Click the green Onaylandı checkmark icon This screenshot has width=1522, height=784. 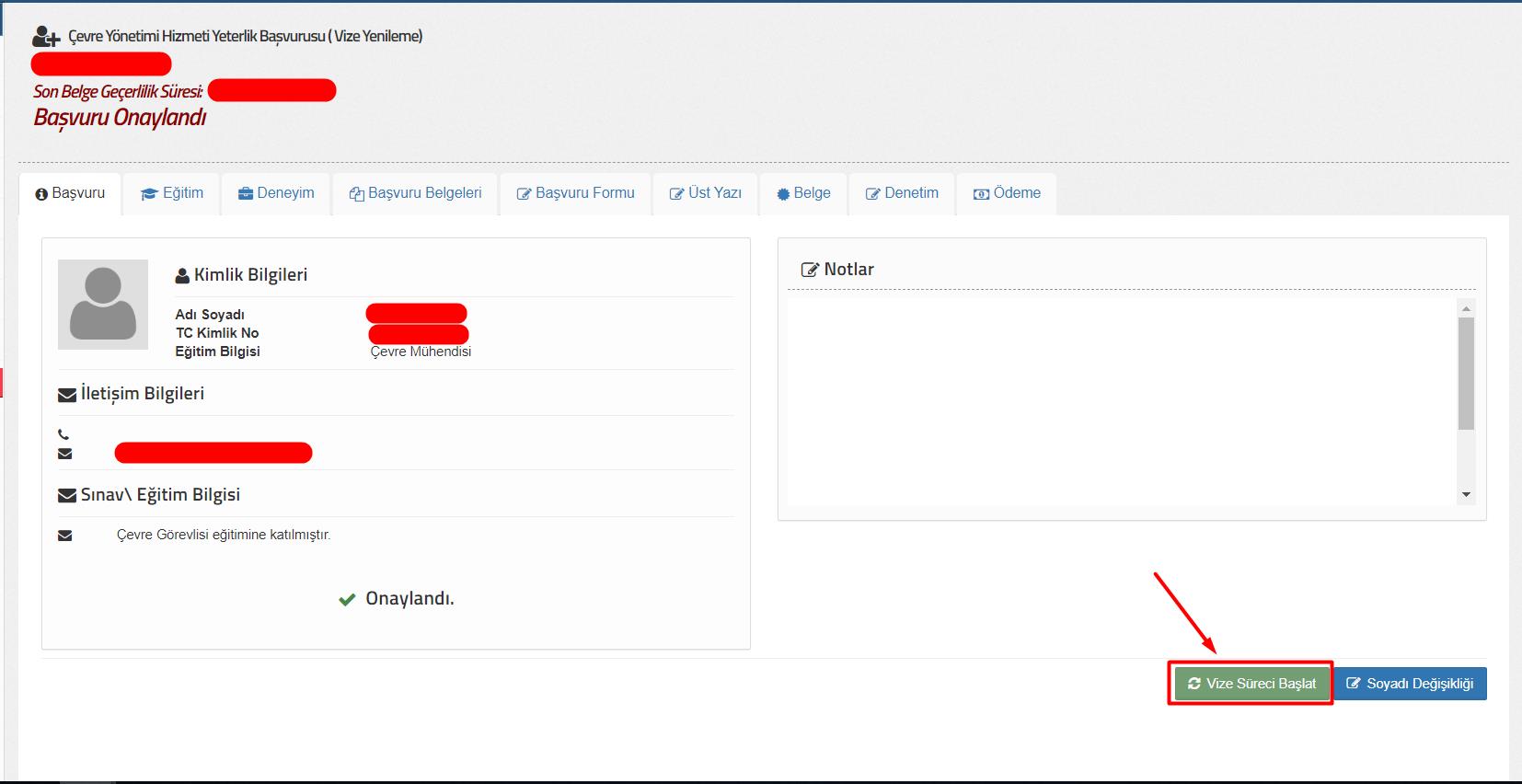click(x=347, y=600)
